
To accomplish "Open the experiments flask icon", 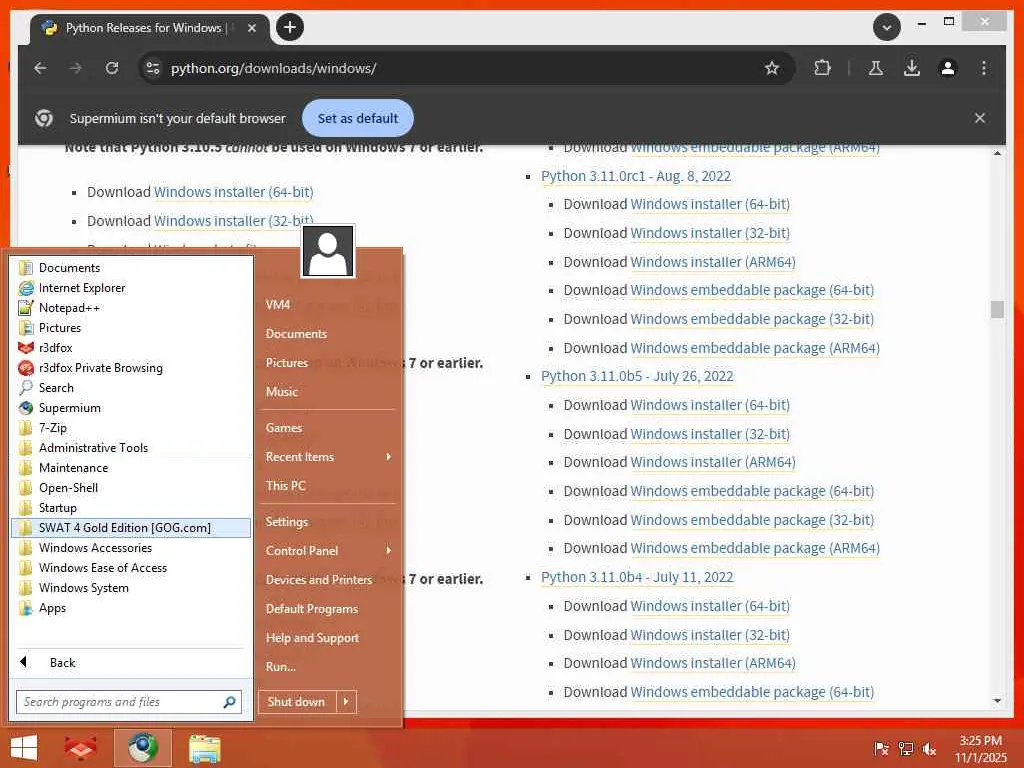I will [x=876, y=68].
